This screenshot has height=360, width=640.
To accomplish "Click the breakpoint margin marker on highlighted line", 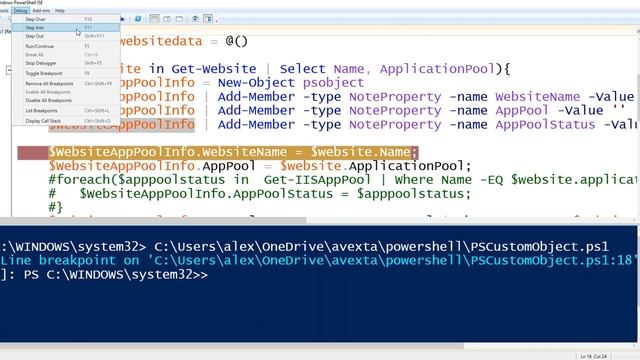I will pos(33,153).
